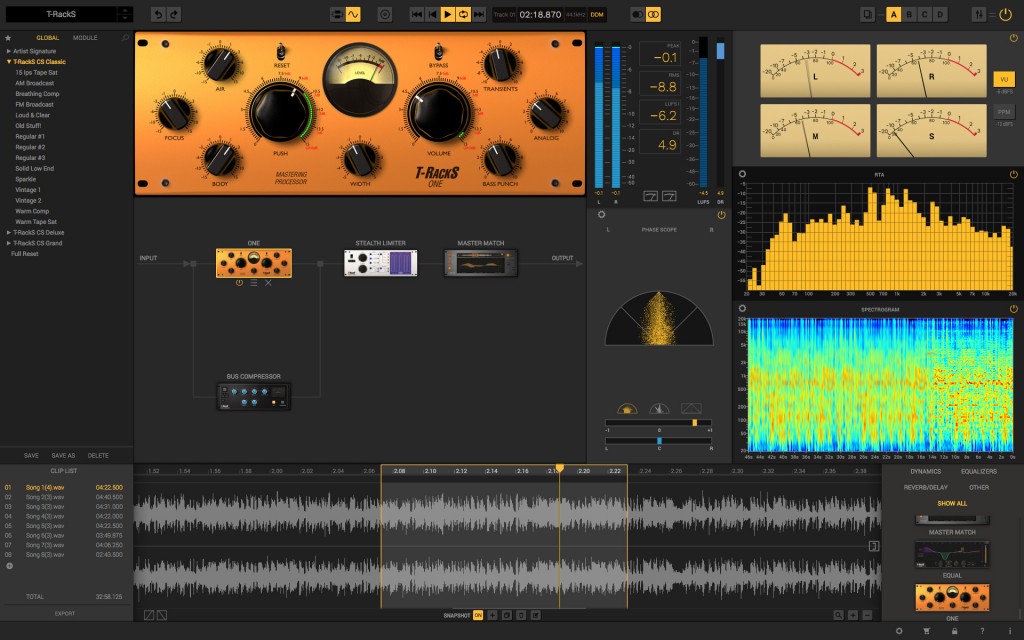This screenshot has width=1024, height=640.
Task: Click the shopping cart icon in bottom bar
Action: 927,631
